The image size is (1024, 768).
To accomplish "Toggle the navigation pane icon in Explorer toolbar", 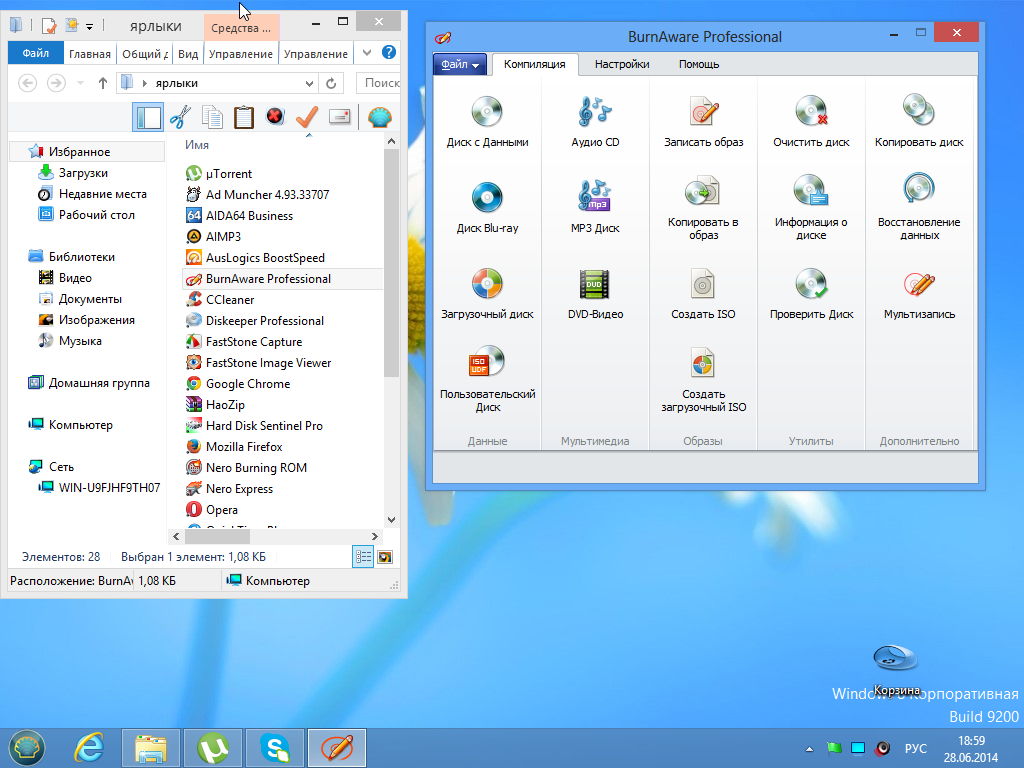I will pyautogui.click(x=148, y=118).
